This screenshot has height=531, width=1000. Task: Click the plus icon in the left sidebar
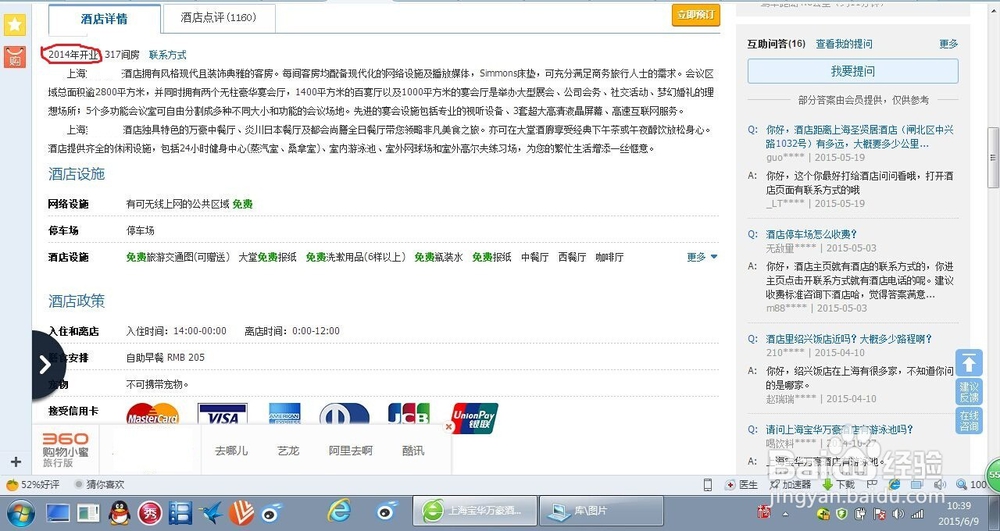16,462
